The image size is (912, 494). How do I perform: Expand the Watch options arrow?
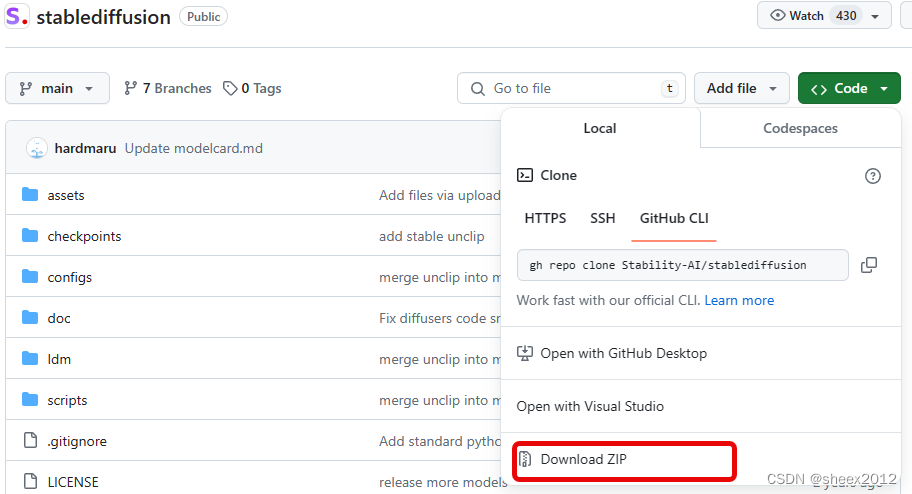tap(876, 16)
